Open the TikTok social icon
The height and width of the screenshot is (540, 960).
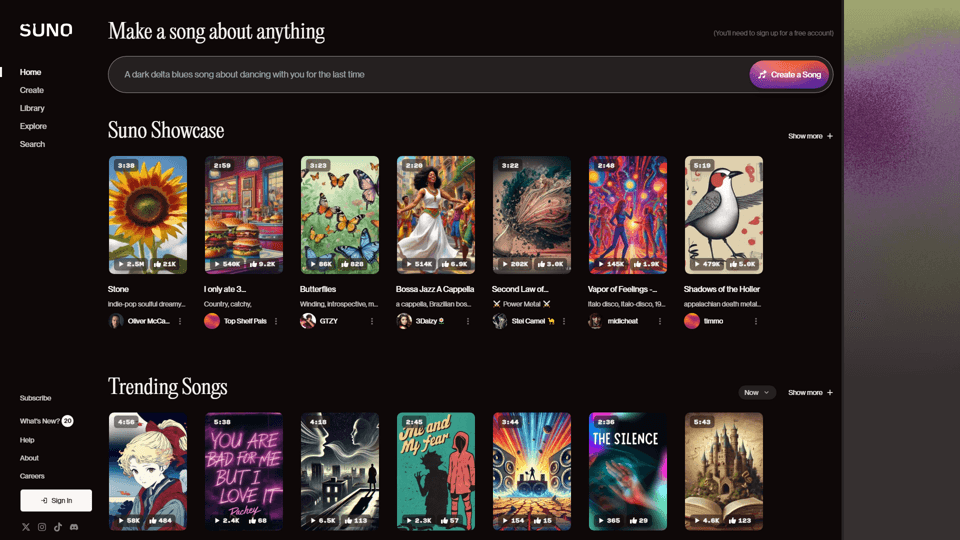pyautogui.click(x=58, y=527)
